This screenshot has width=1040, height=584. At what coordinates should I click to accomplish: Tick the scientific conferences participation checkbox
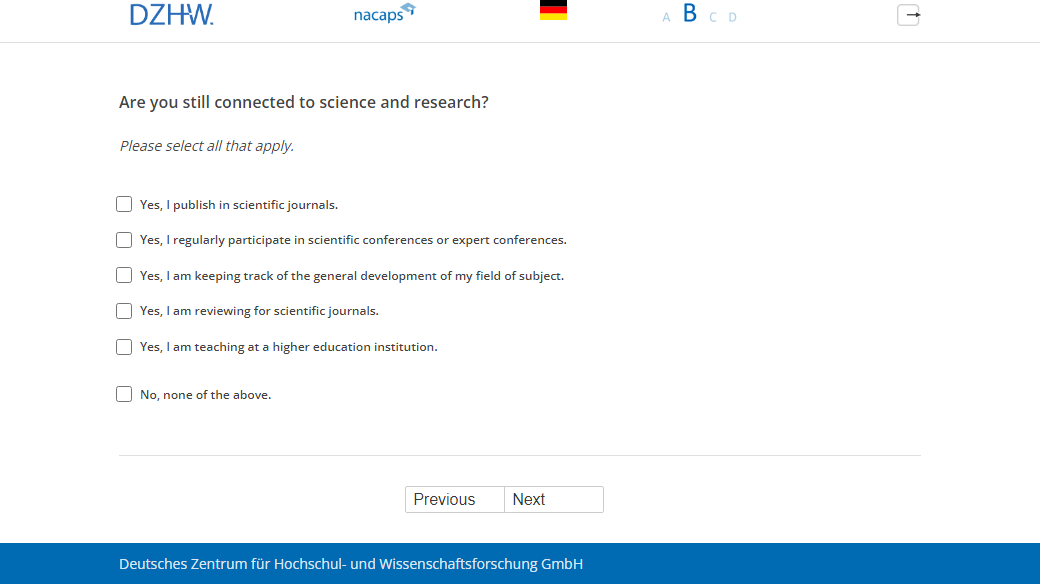tap(124, 240)
